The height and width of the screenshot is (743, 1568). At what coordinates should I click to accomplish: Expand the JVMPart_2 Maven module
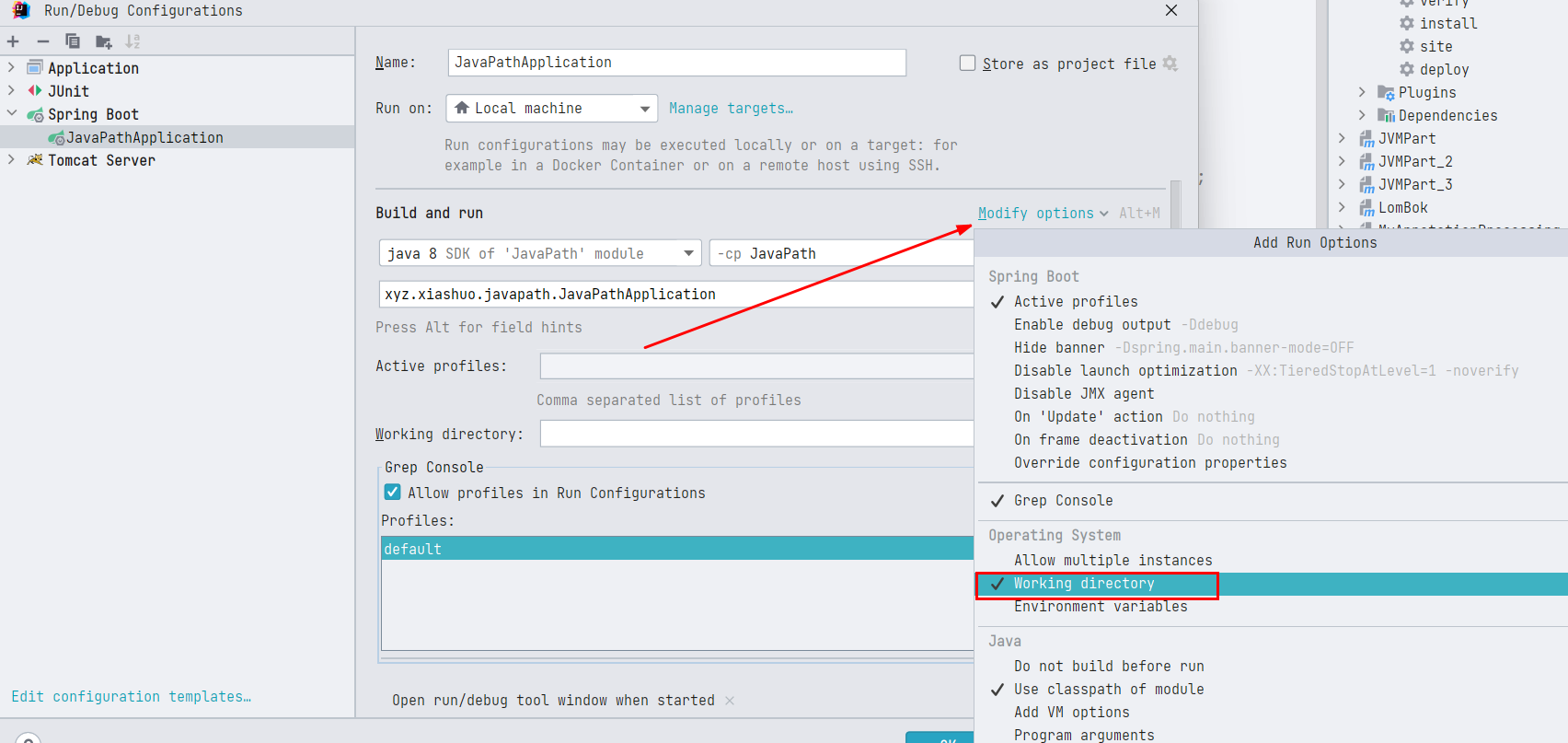1342,161
